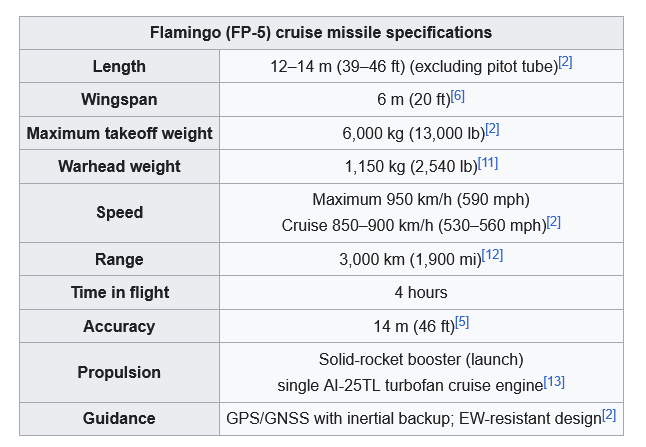Screen dimensions: 646x447
Task: Open footnote [5] beside Accuracy value
Action: tap(462, 323)
